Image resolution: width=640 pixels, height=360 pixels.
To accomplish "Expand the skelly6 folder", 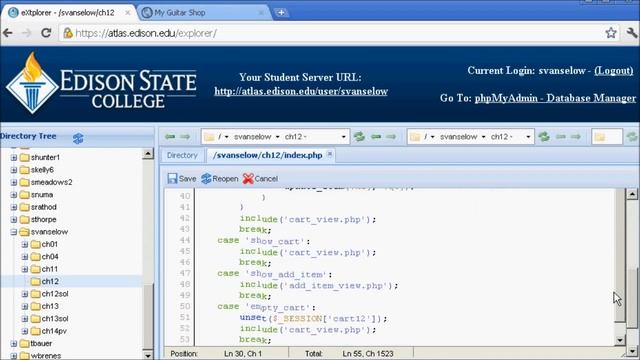I will tap(14, 170).
